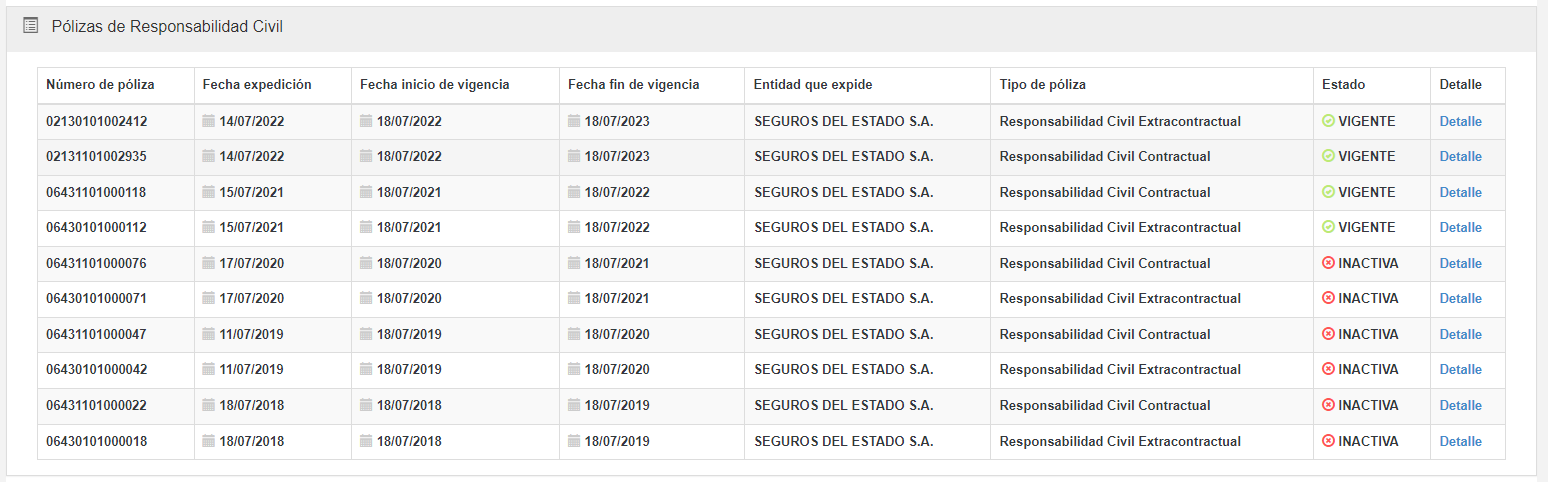This screenshot has height=482, width=1548.
Task: Click calendar icon beside end date of policy 06431101000022
Action: (x=574, y=405)
